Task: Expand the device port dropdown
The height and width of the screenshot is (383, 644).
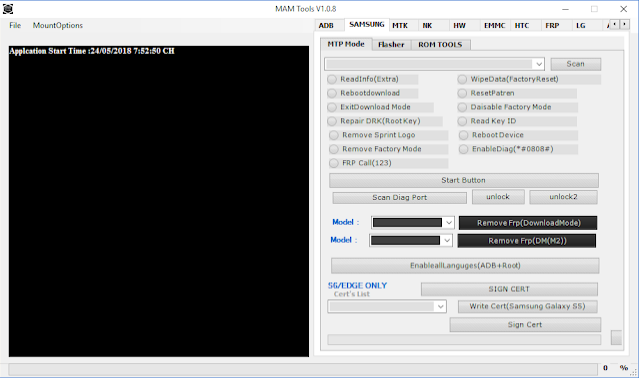Action: tap(538, 64)
